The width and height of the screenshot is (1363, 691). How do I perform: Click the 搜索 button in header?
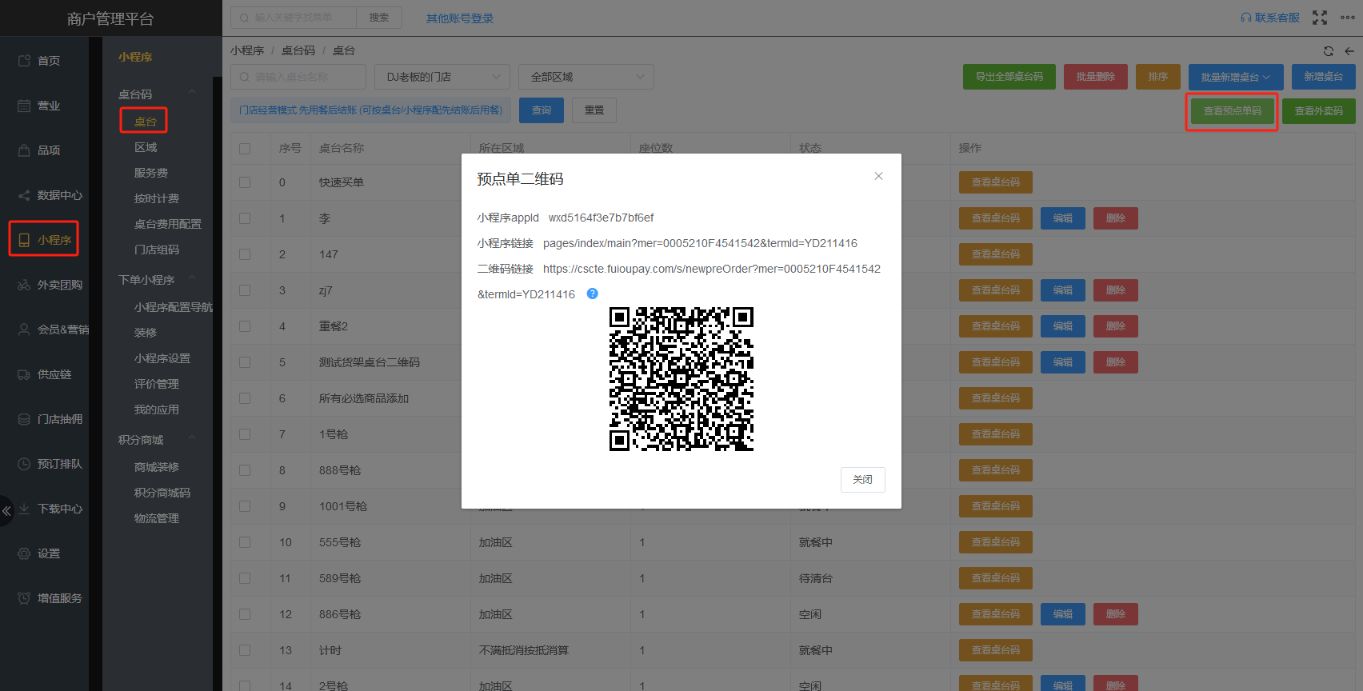[379, 18]
